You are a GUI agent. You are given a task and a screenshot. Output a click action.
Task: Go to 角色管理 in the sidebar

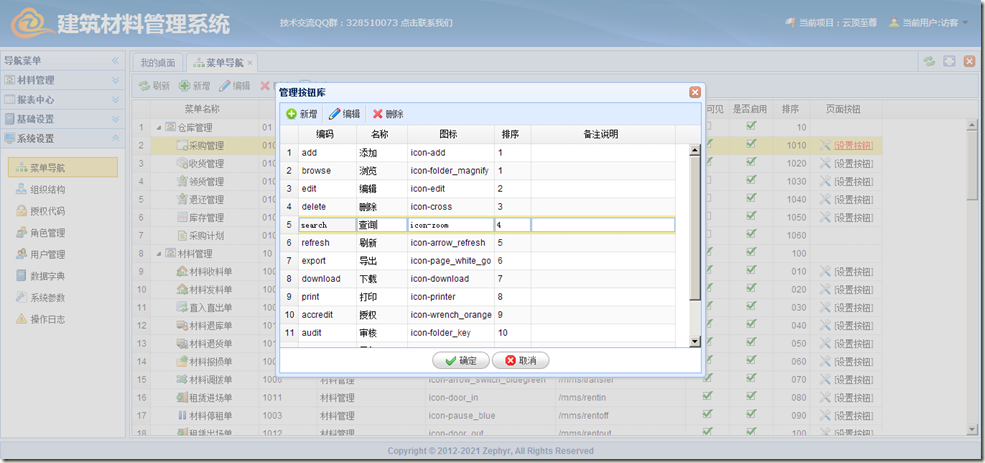click(x=47, y=233)
